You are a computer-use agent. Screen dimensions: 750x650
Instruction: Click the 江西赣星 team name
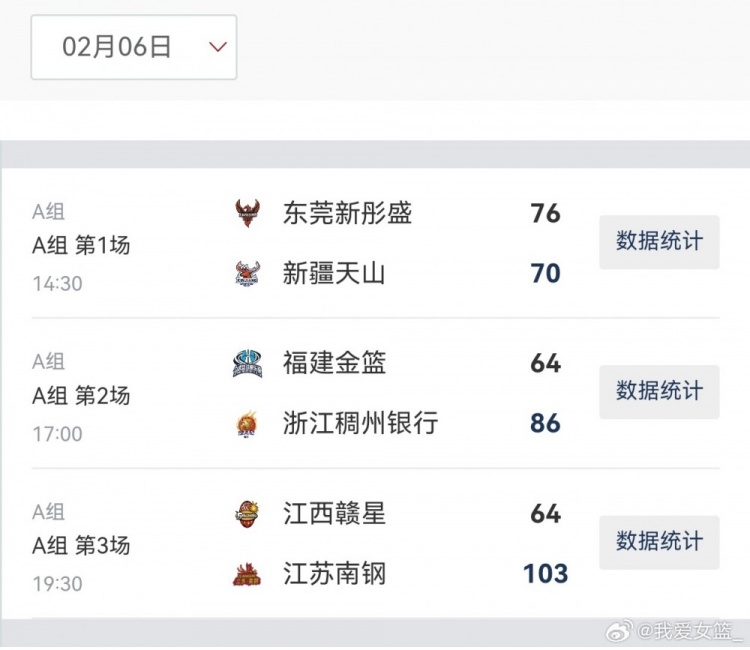(334, 514)
